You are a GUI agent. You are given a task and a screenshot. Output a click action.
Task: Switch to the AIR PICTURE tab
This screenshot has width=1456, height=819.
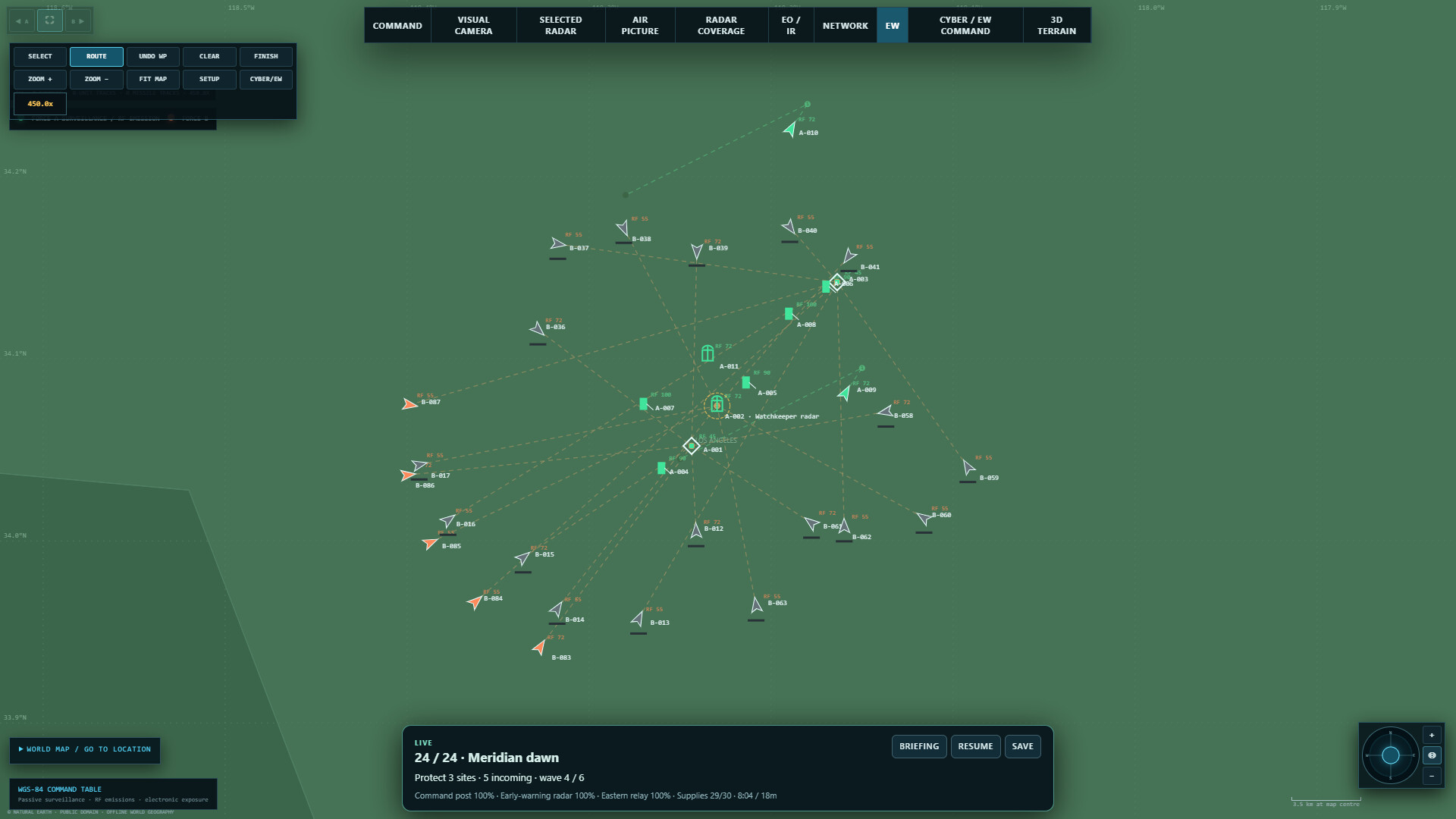[640, 26]
